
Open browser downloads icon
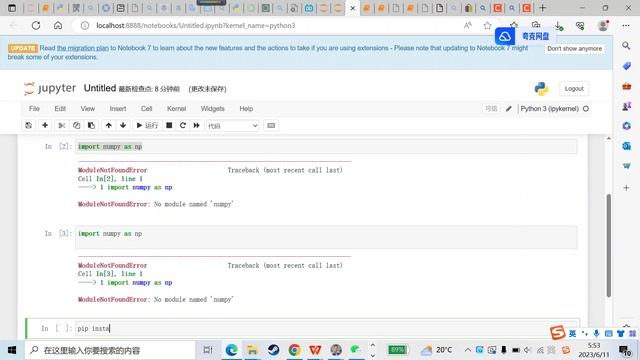click(559, 26)
